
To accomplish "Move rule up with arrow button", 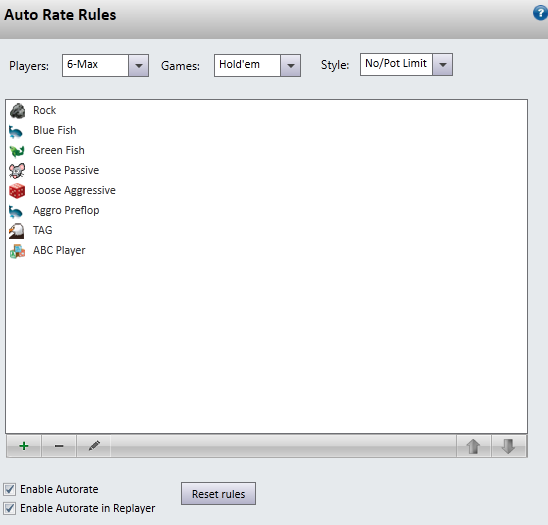I will click(474, 446).
